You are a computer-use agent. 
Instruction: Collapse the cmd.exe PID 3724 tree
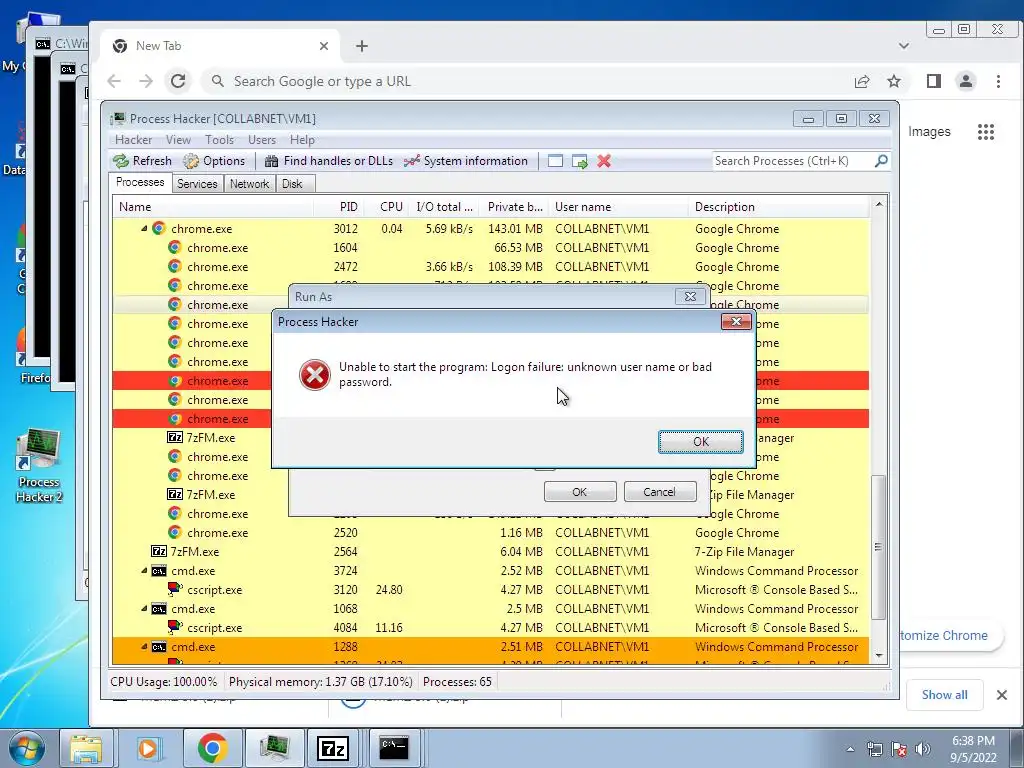point(144,571)
